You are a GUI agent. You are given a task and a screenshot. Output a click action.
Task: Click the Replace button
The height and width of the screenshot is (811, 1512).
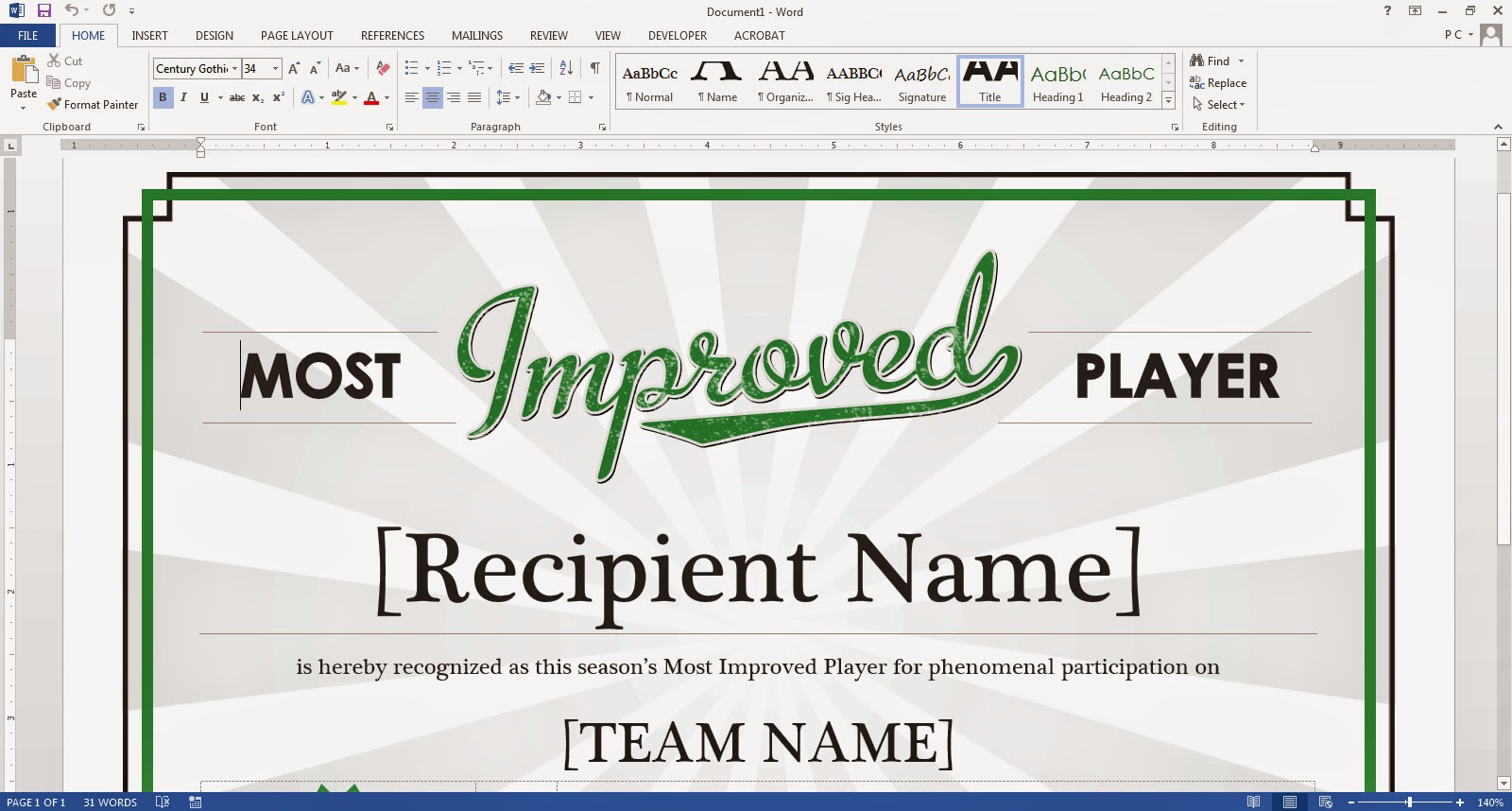point(1218,82)
